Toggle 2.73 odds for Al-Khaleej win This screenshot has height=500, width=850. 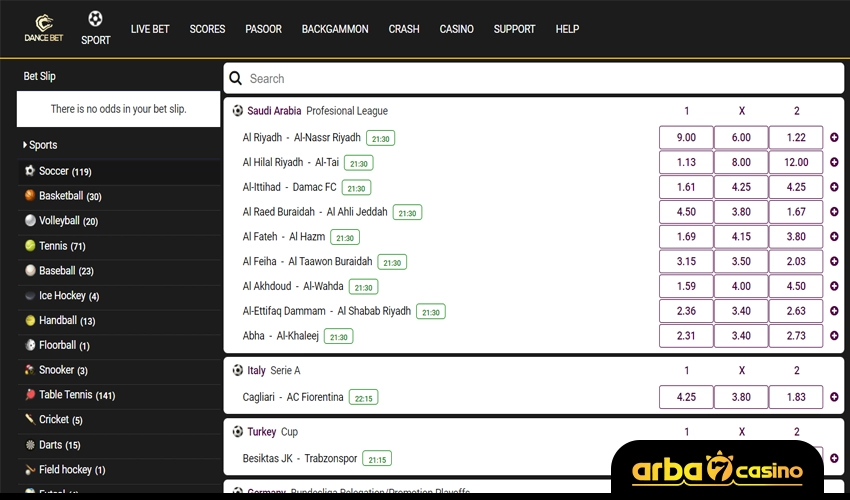point(796,336)
